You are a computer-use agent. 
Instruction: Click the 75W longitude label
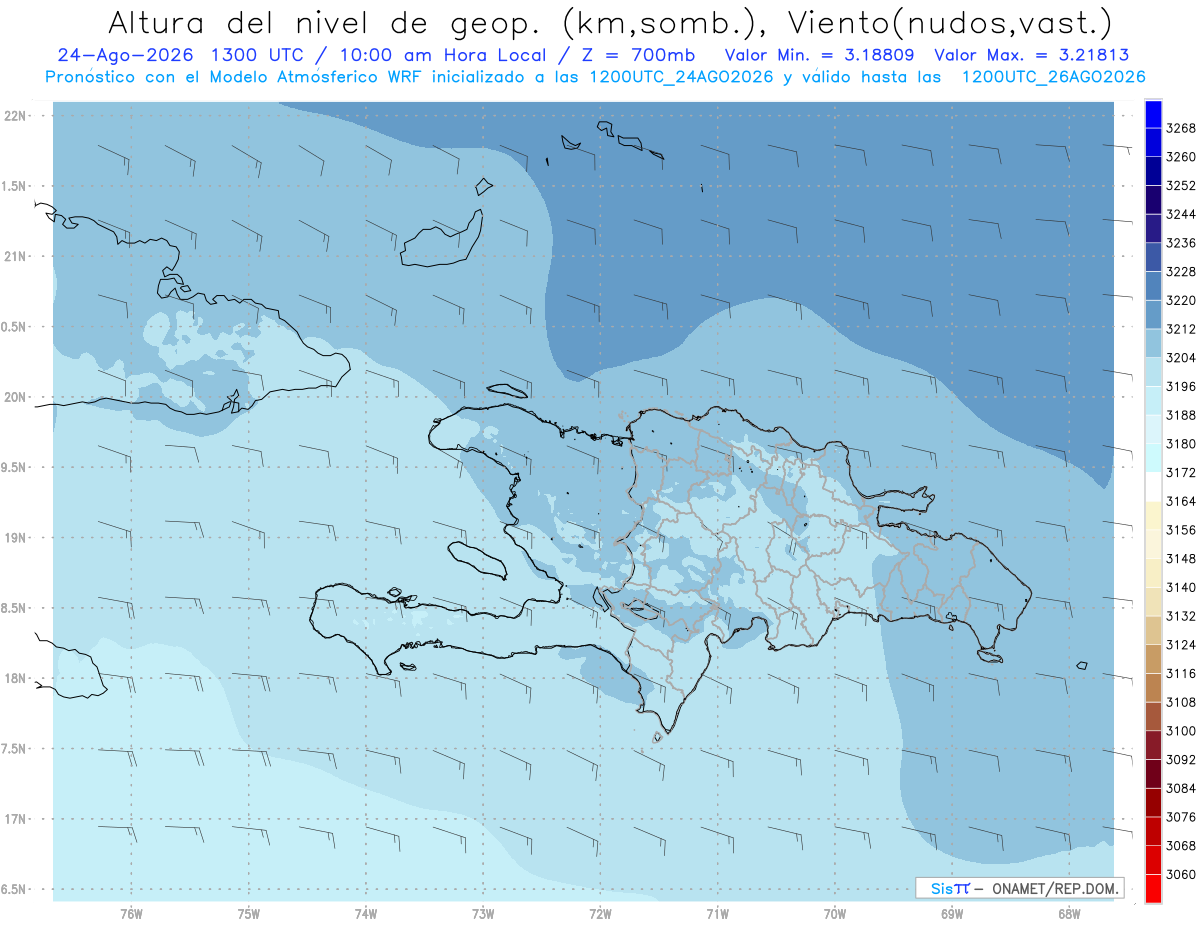(x=249, y=913)
